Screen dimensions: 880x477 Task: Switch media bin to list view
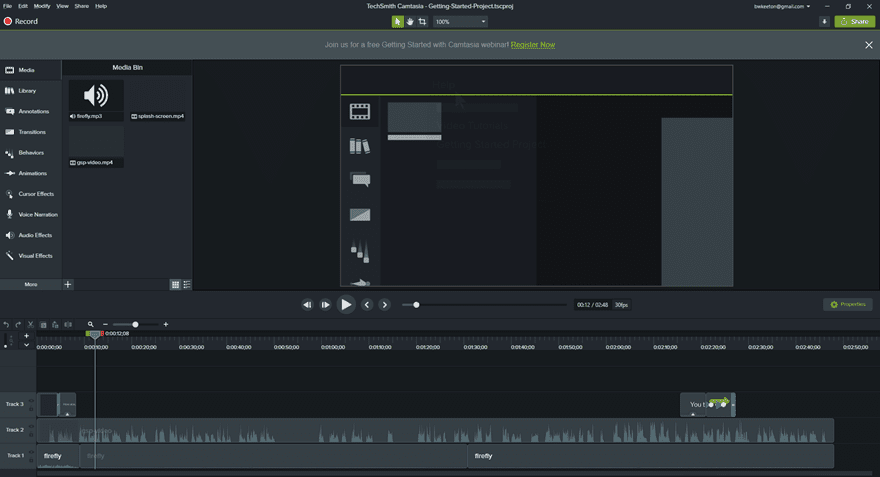tap(187, 284)
